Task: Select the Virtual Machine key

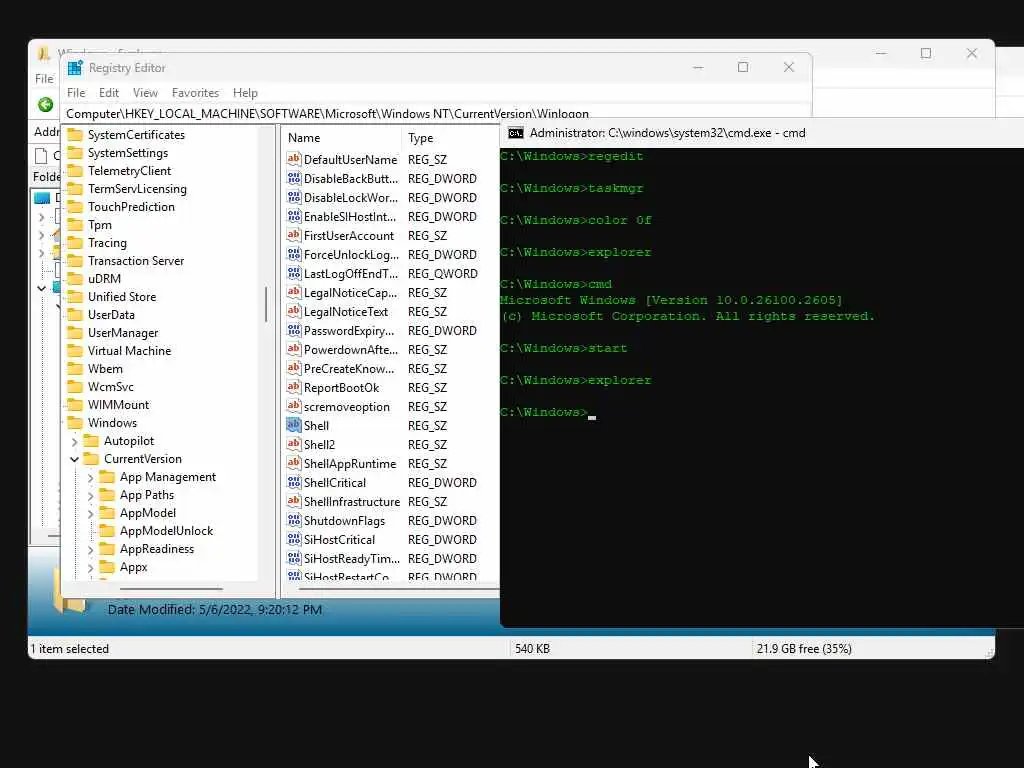Action: coord(129,351)
